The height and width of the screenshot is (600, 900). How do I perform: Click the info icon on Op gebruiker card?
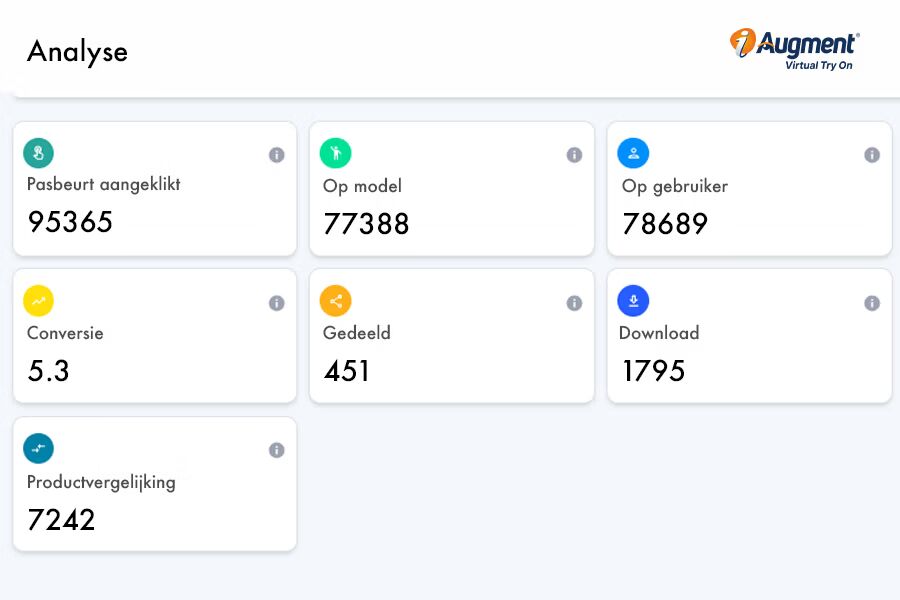pos(871,155)
